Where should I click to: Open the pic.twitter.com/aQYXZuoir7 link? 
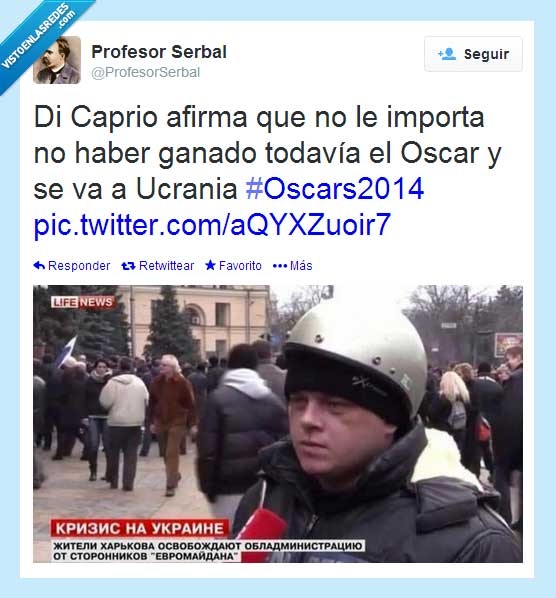click(x=212, y=225)
